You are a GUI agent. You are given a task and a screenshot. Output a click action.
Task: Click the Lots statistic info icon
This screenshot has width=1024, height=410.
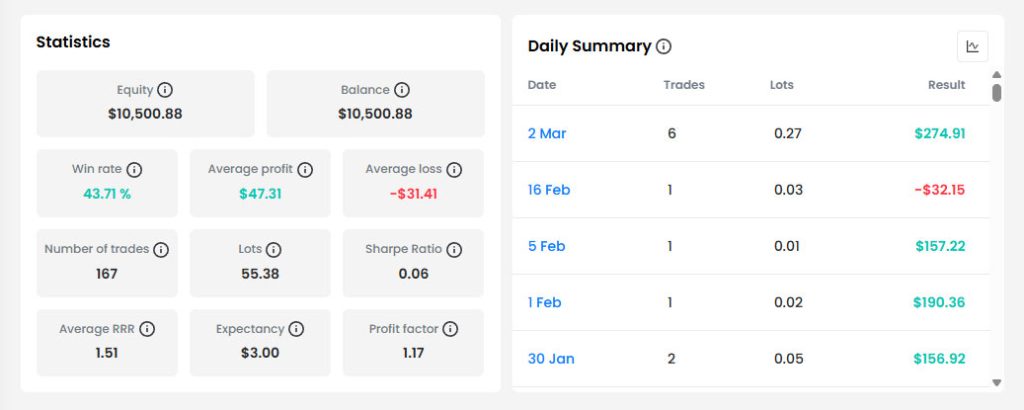(274, 249)
